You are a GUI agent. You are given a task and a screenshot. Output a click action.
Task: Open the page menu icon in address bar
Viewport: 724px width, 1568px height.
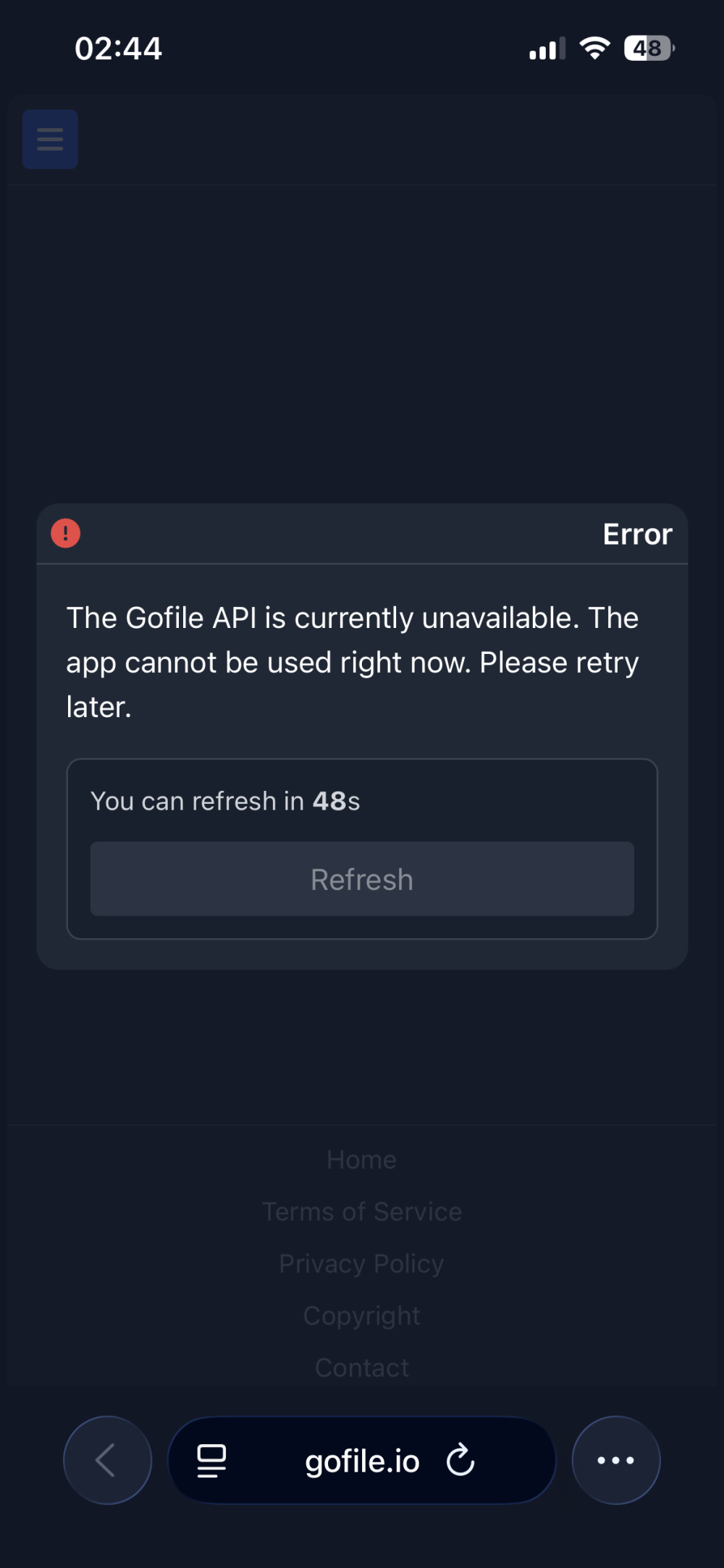point(211,1461)
